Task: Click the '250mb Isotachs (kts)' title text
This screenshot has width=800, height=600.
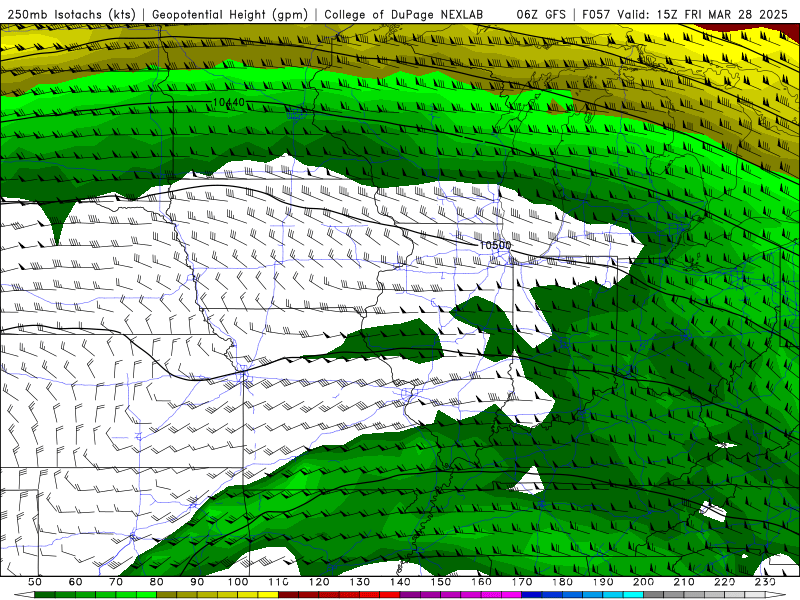Action: [72, 14]
